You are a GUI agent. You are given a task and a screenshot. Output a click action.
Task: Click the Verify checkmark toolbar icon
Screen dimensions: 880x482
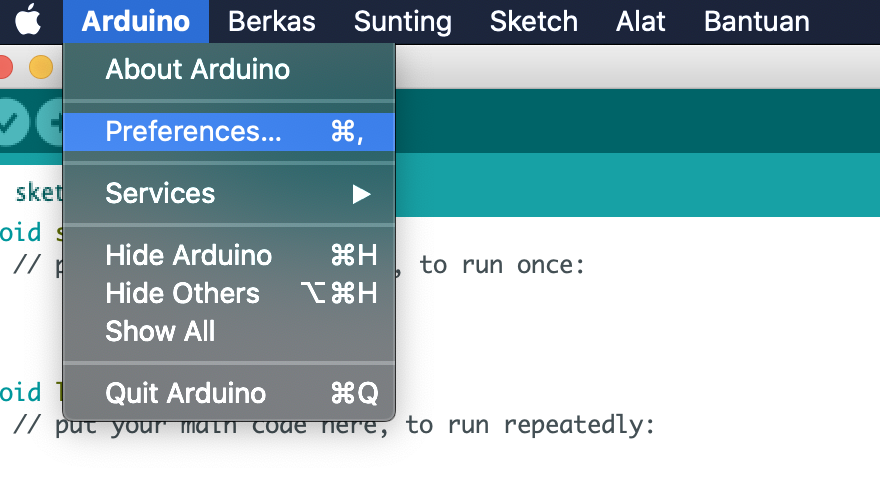coord(12,122)
